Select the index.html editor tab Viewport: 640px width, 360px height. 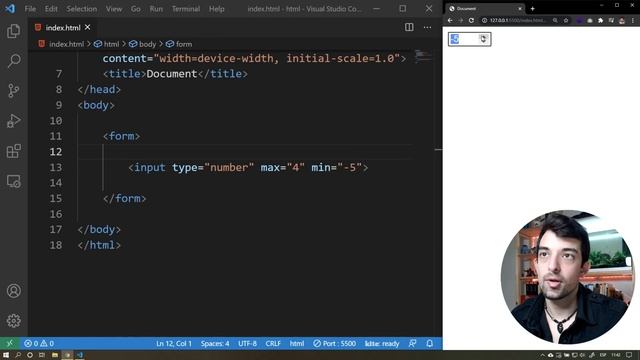[63, 27]
